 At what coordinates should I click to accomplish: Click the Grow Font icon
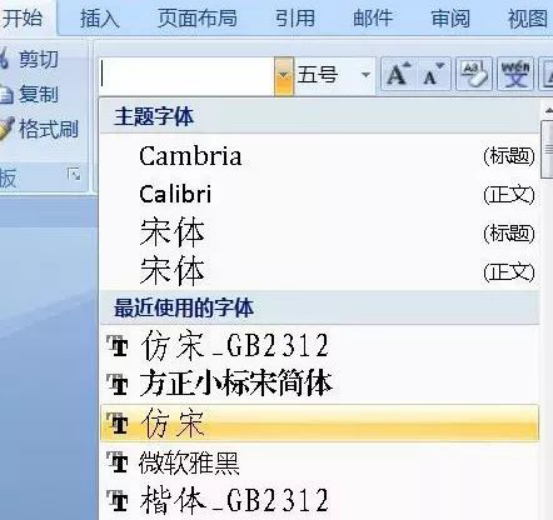coord(399,74)
